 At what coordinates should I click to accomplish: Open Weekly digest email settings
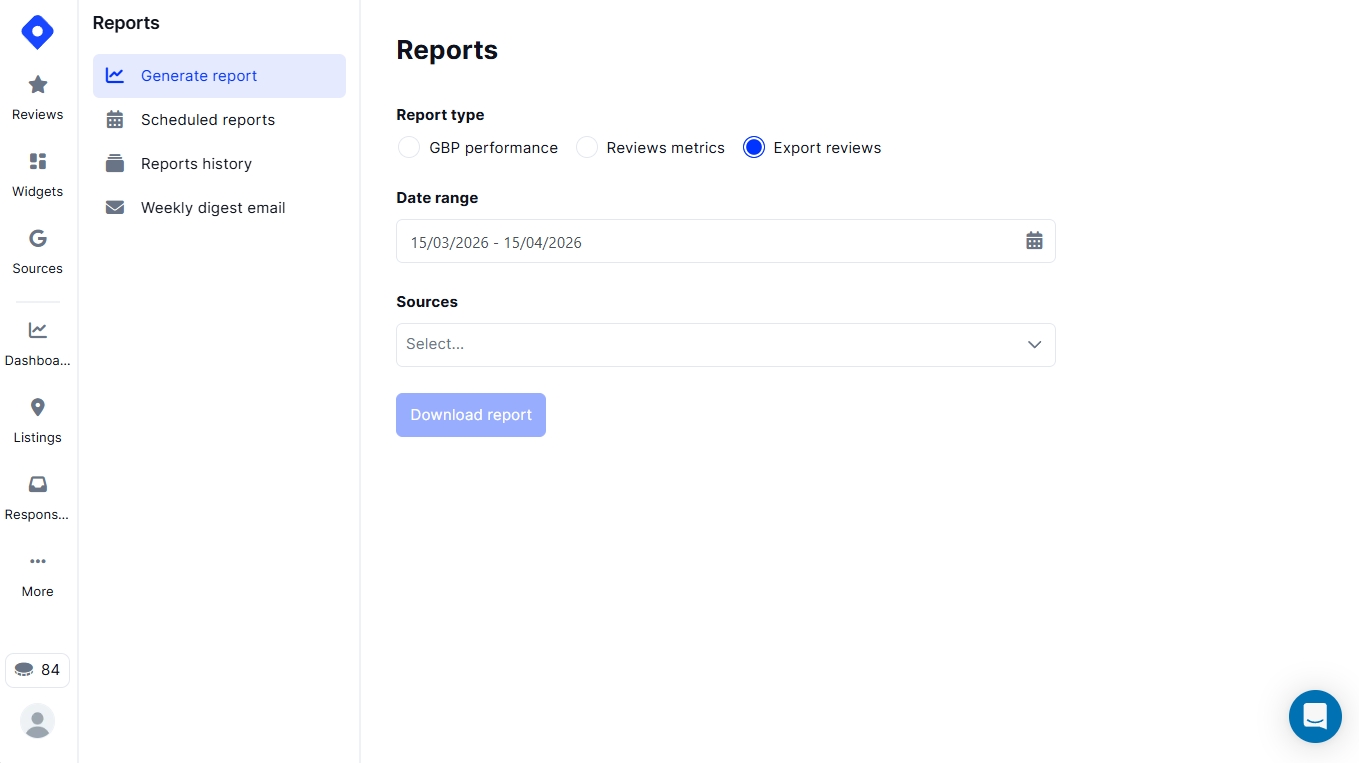click(213, 208)
